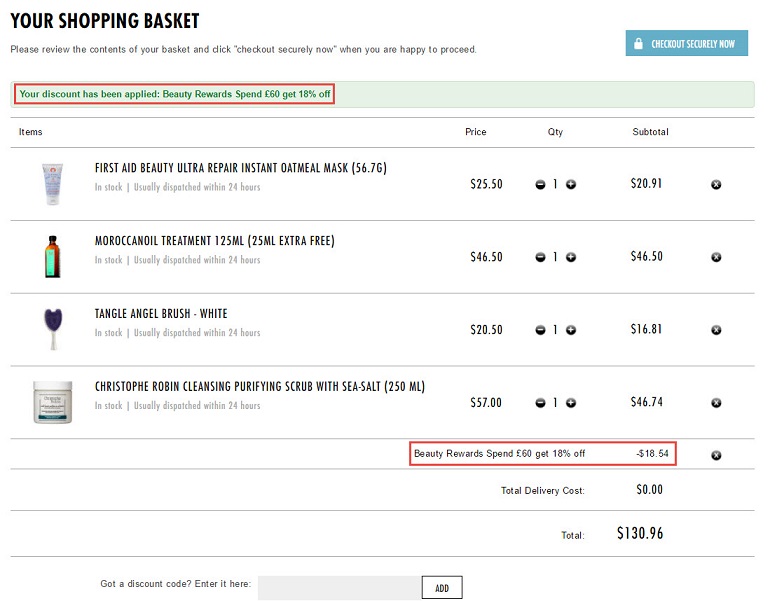Click the Moroccanoil bottle thumbnail
770x601 pixels.
53,257
